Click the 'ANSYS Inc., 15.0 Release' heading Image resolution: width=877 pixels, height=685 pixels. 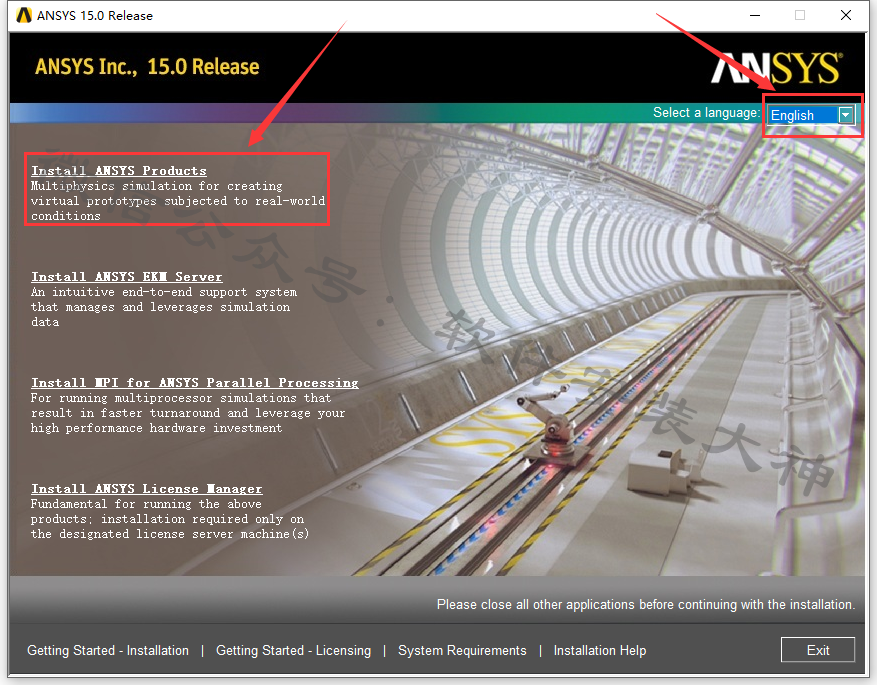[x=147, y=67]
